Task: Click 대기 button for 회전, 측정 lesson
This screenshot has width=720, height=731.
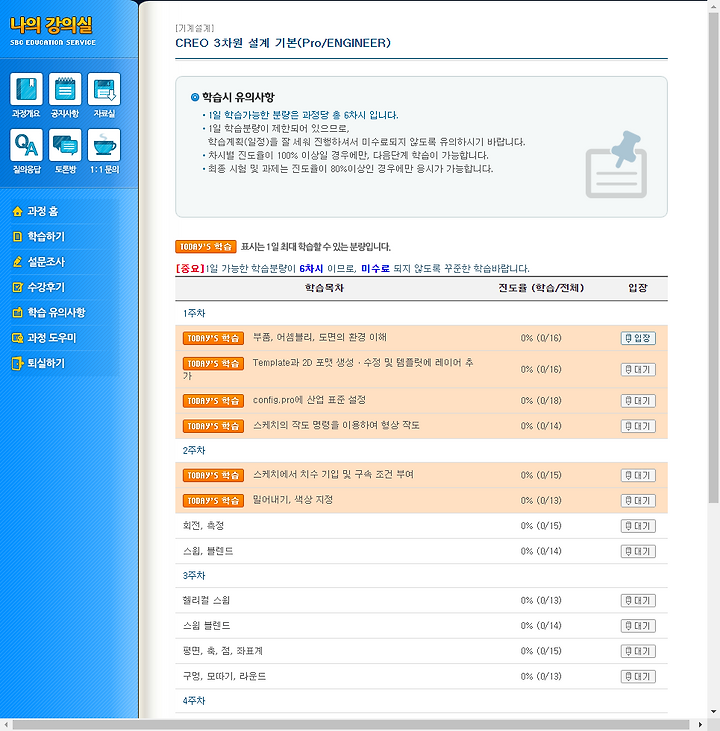Action: pyautogui.click(x=638, y=526)
